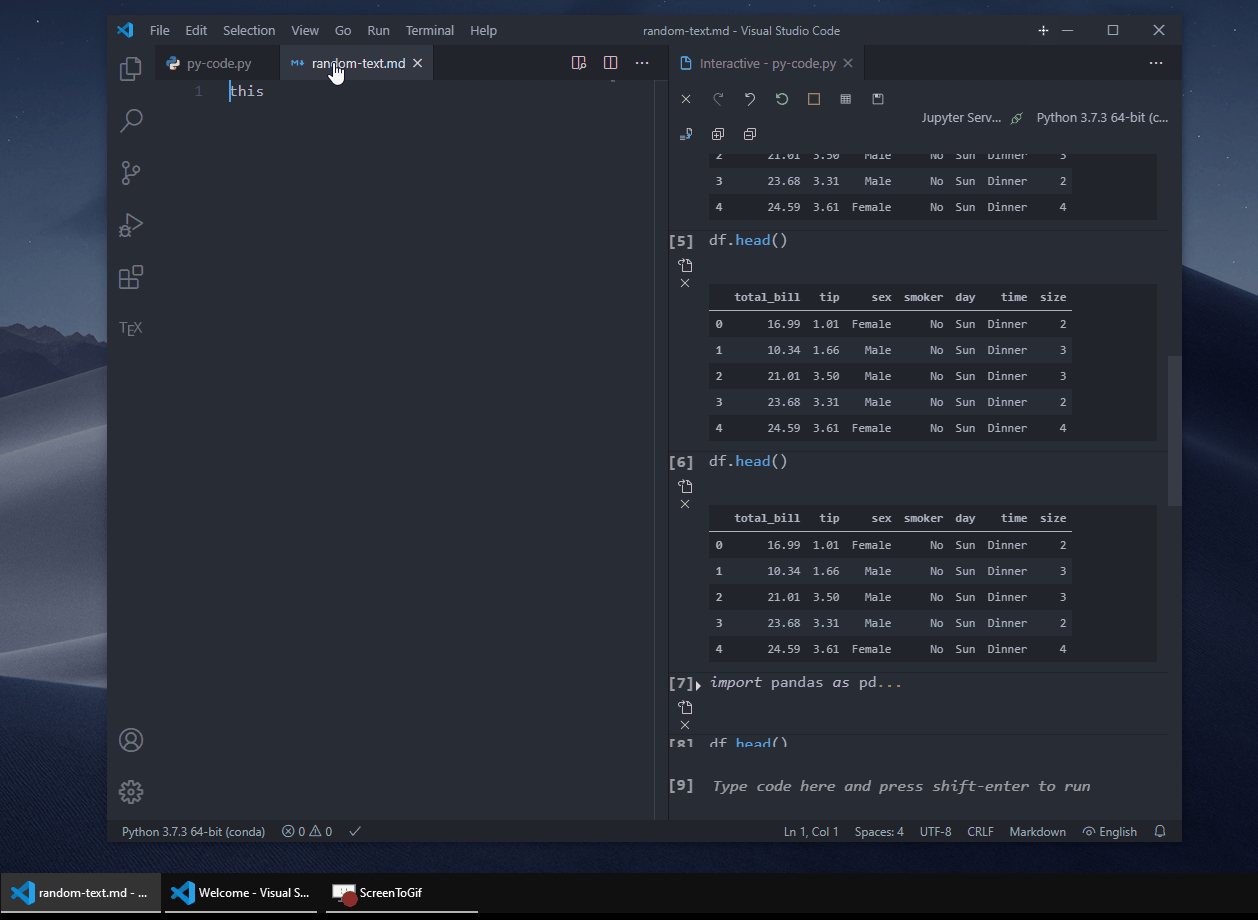The height and width of the screenshot is (920, 1258).
Task: Collapse all cells in Interactive window
Action: pyautogui.click(x=750, y=134)
